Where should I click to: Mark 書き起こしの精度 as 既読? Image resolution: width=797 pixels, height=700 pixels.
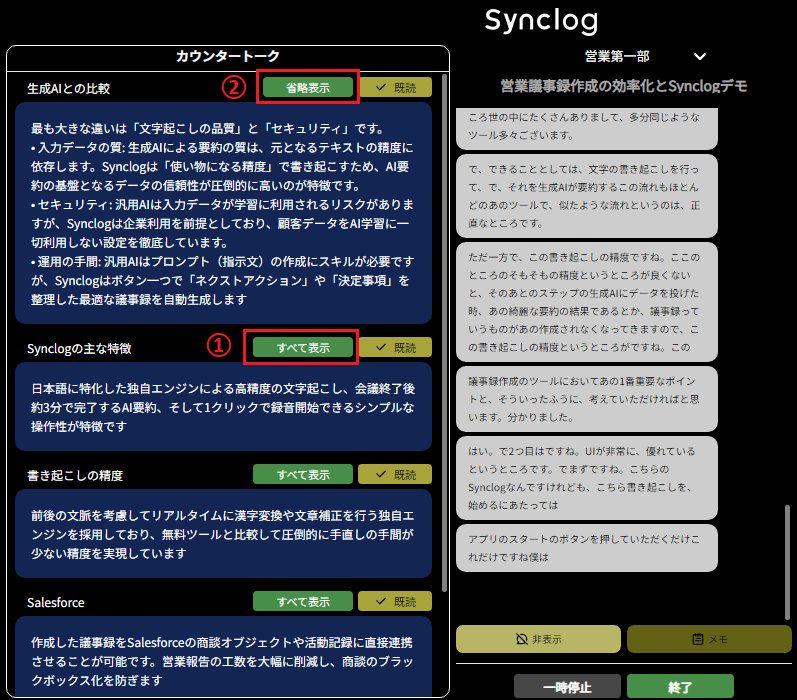click(x=395, y=474)
